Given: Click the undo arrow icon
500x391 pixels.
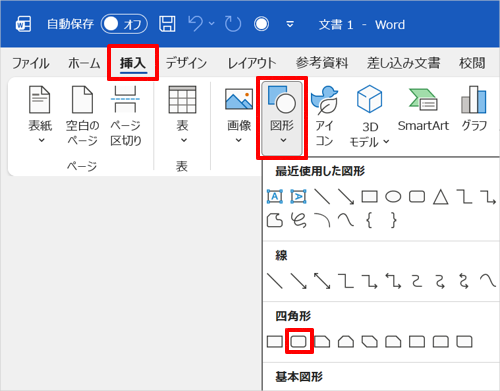Looking at the screenshot, I should 195,24.
